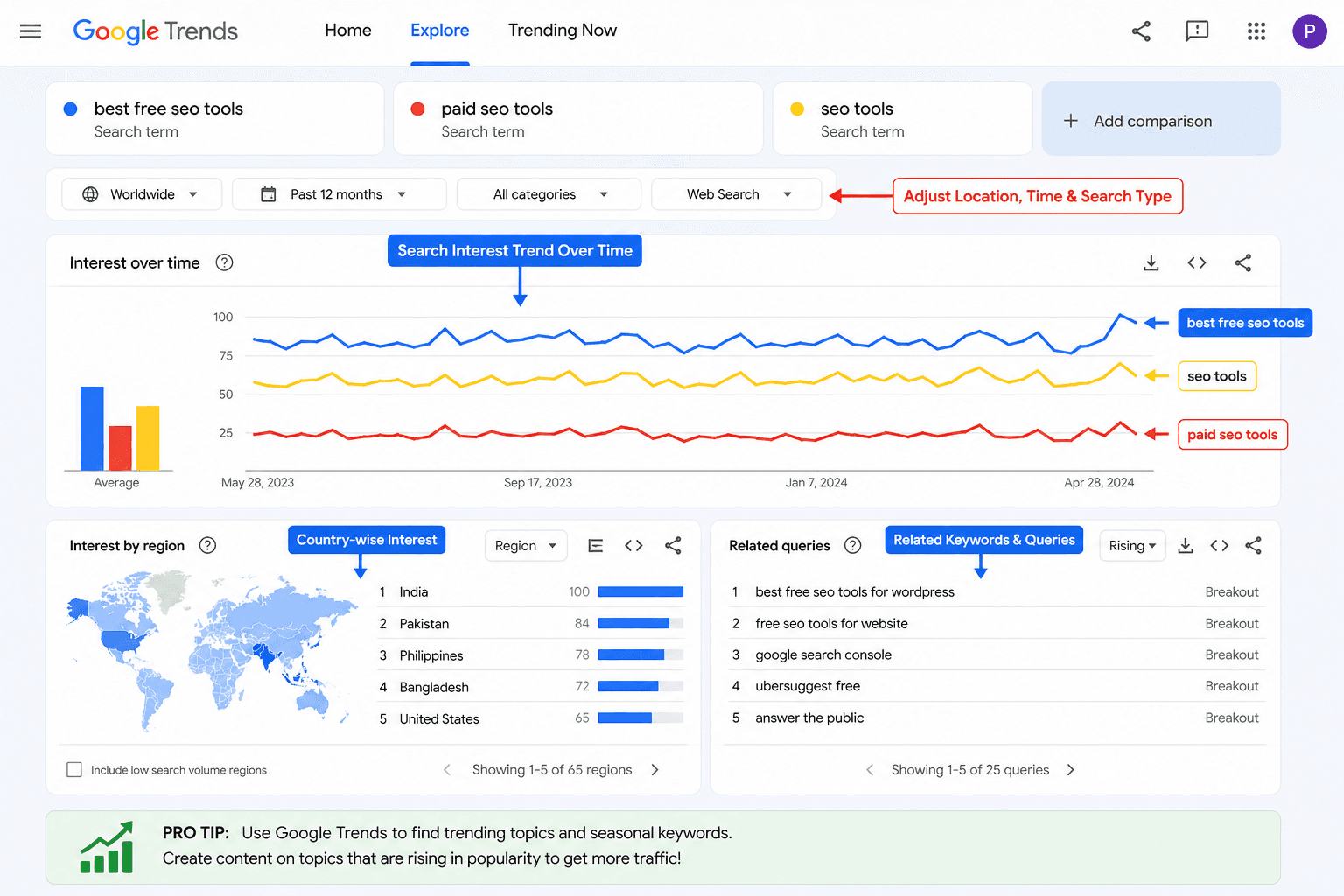Embed the Interest by region widget
Image resolution: width=1344 pixels, height=896 pixels.
coord(633,546)
